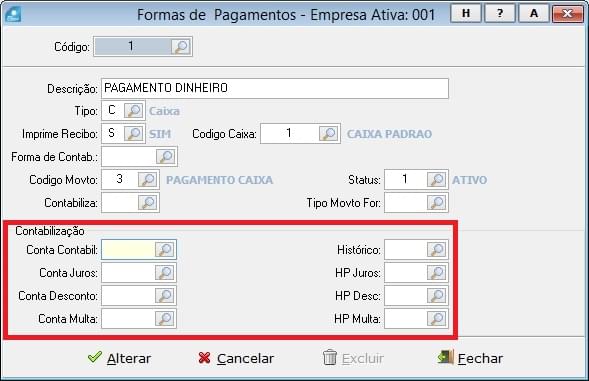Open the Tipo Movto For search magnifier
The image size is (589, 381).
tap(436, 203)
